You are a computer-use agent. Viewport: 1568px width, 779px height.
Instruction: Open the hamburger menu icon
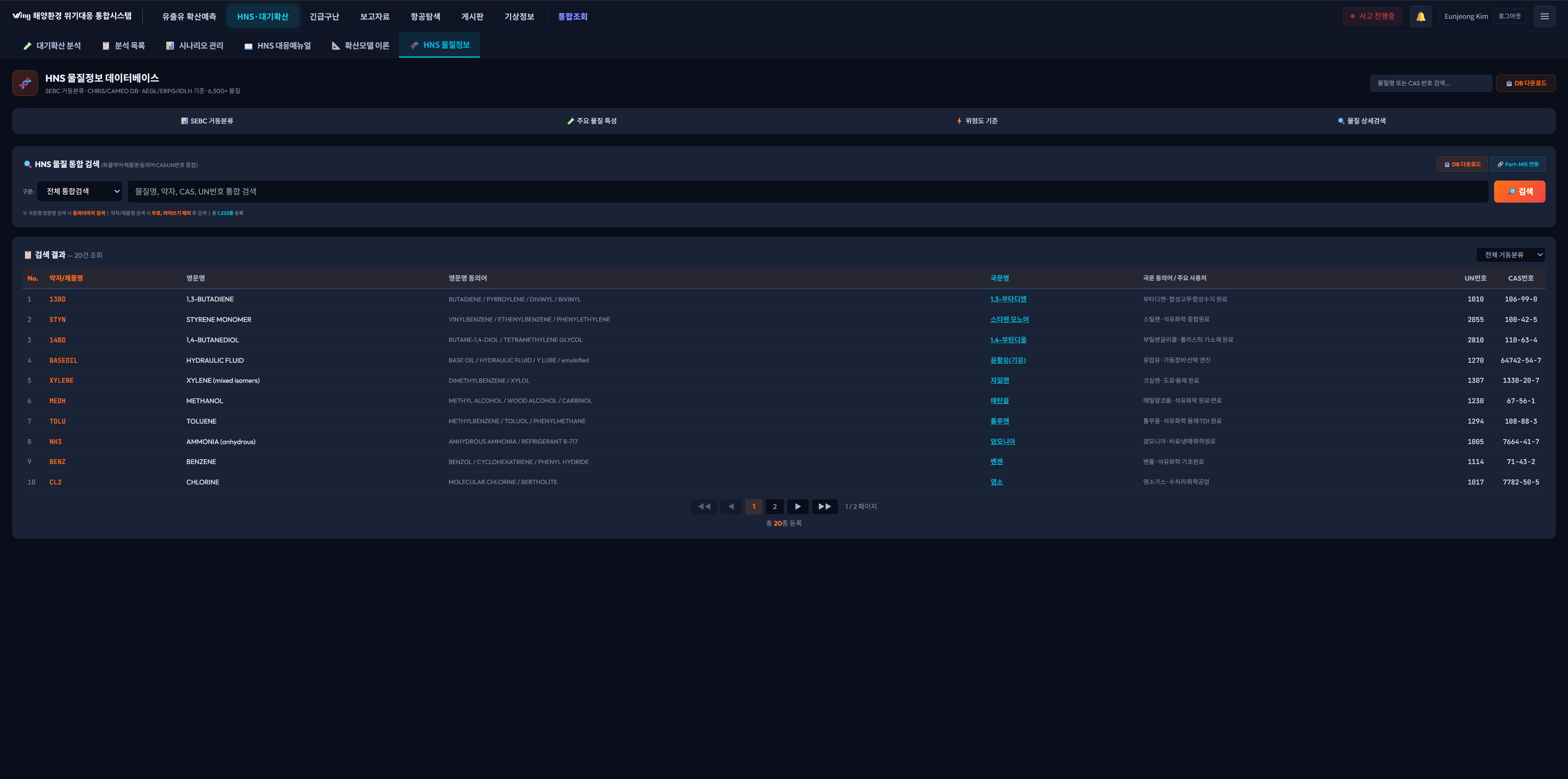point(1543,16)
